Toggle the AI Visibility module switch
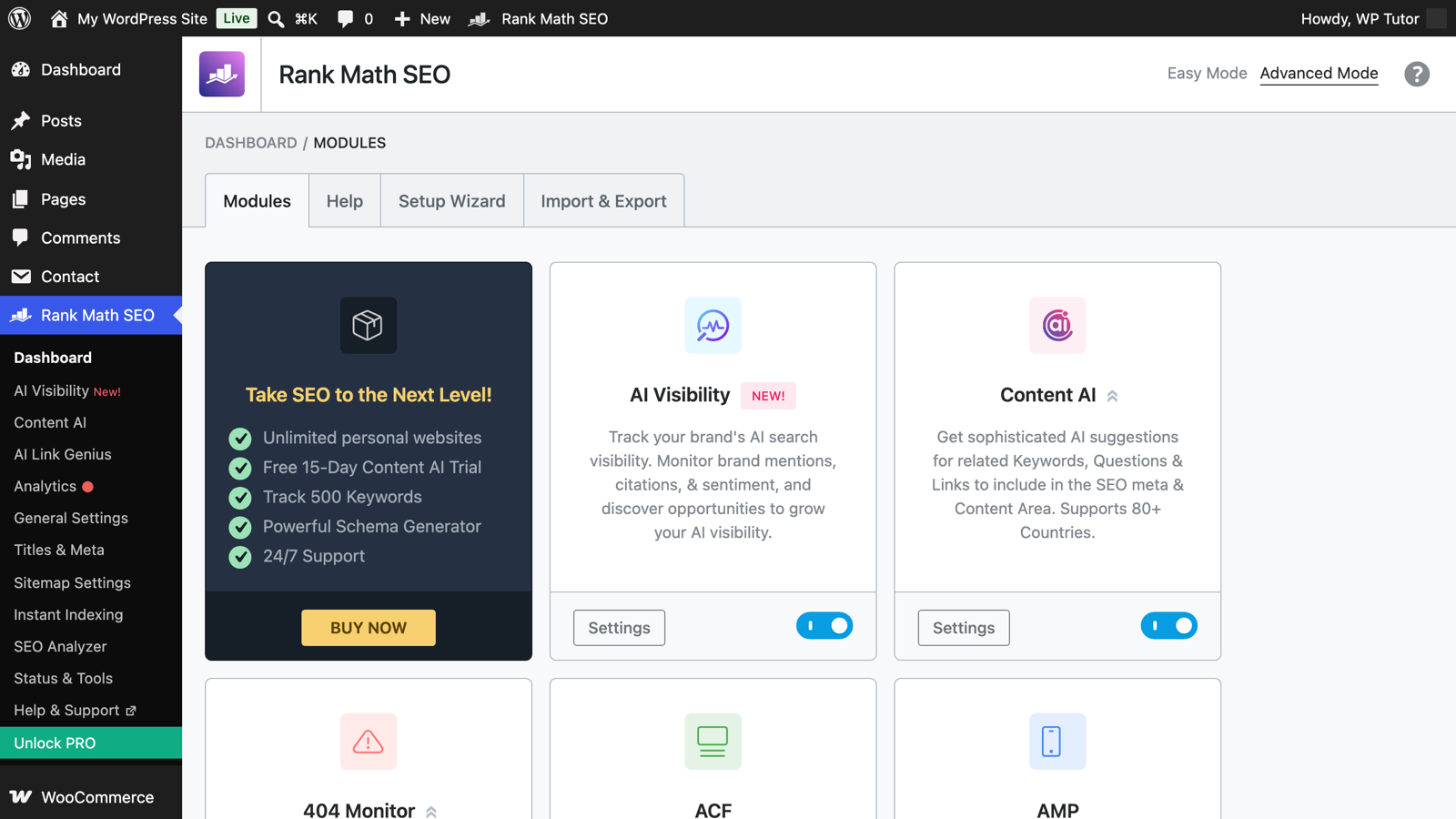Image resolution: width=1456 pixels, height=819 pixels. (824, 626)
